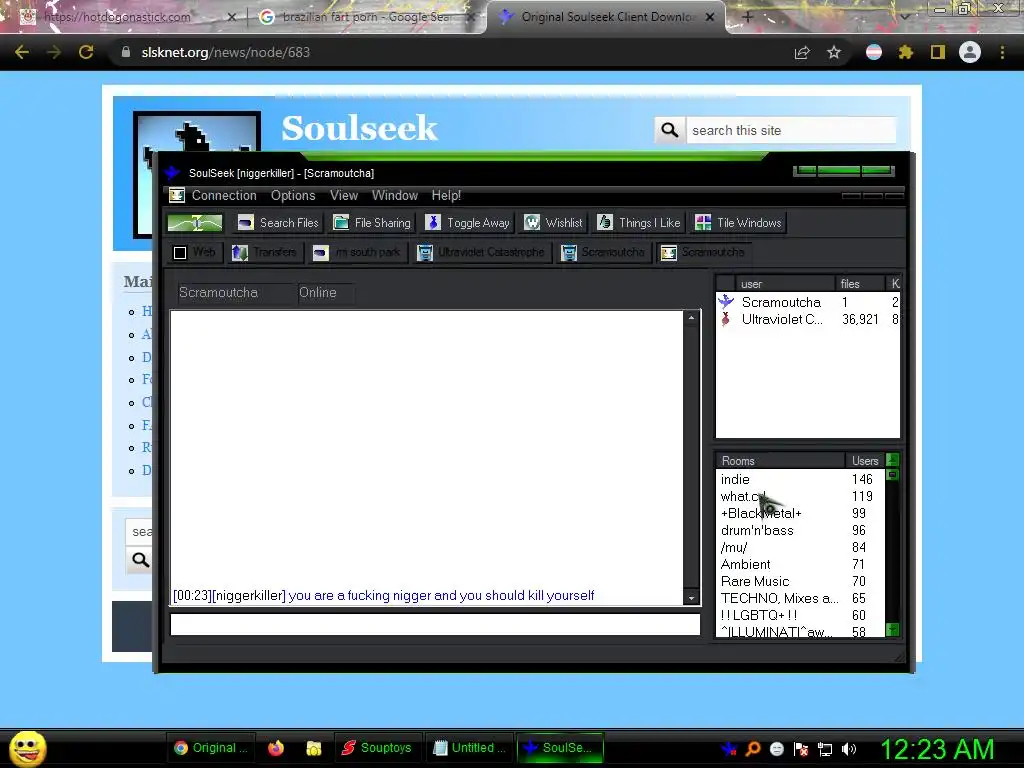The width and height of the screenshot is (1024, 768).
Task: Click chat area scroll-down arrow
Action: (x=692, y=598)
